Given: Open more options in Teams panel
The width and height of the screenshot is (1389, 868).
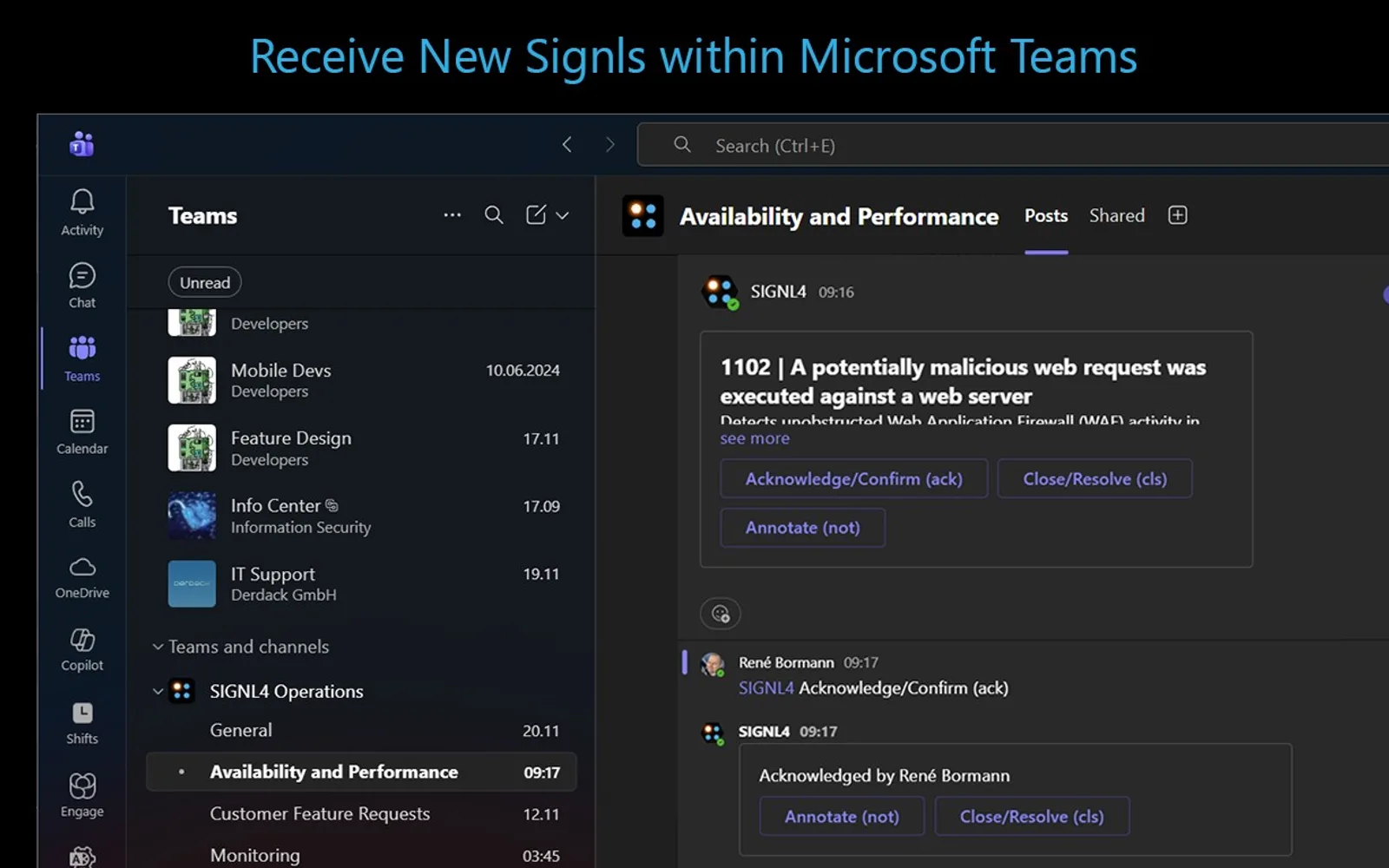Looking at the screenshot, I should (x=452, y=215).
